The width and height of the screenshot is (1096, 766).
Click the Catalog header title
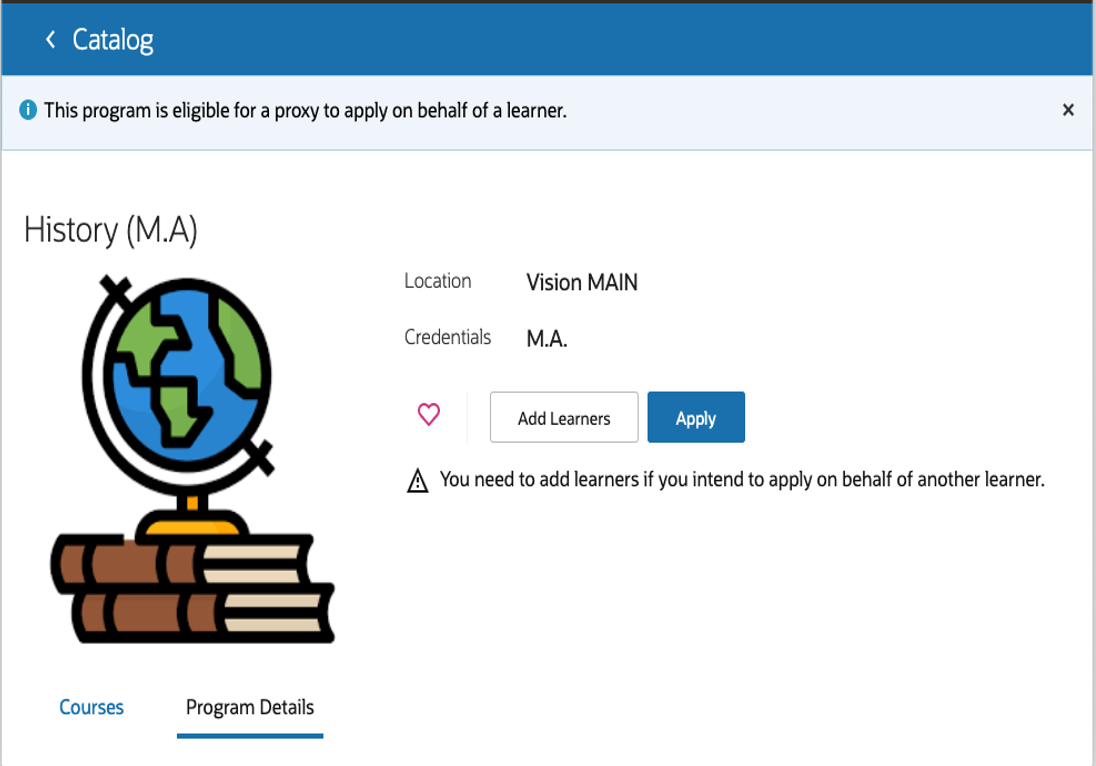[x=113, y=41]
